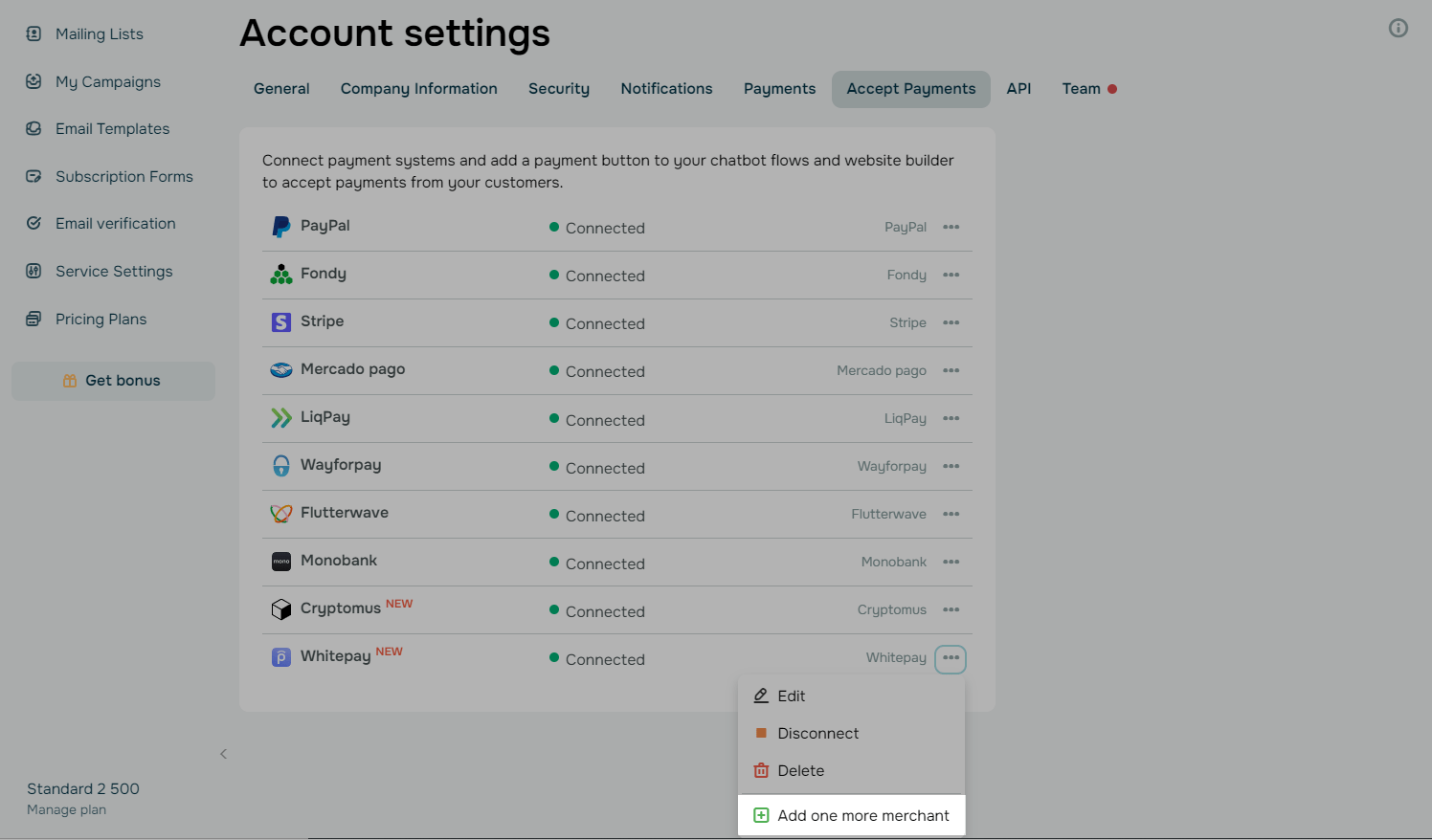Image resolution: width=1432 pixels, height=840 pixels.
Task: Open the Team tab
Action: [1081, 89]
